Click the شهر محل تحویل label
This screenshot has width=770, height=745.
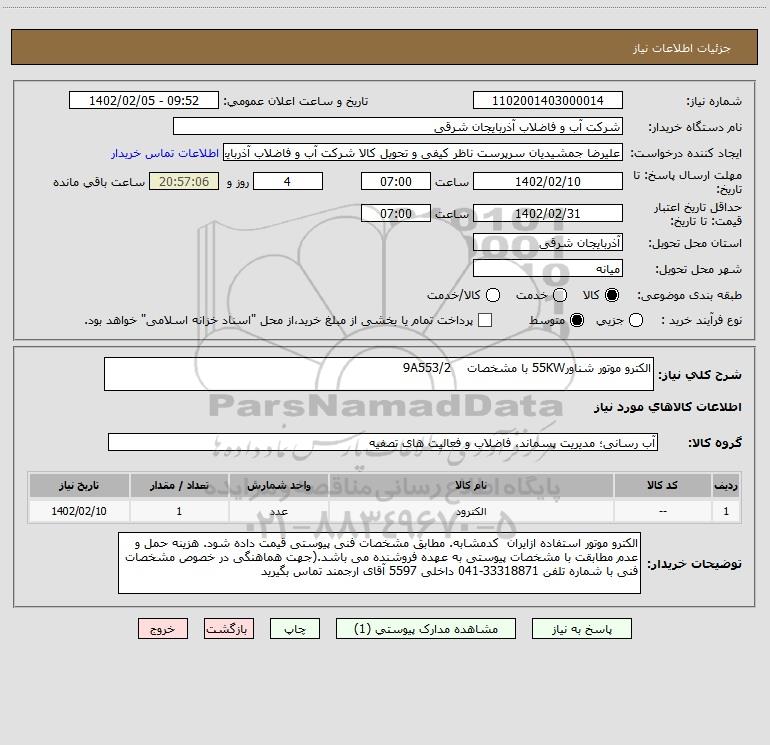tap(699, 269)
